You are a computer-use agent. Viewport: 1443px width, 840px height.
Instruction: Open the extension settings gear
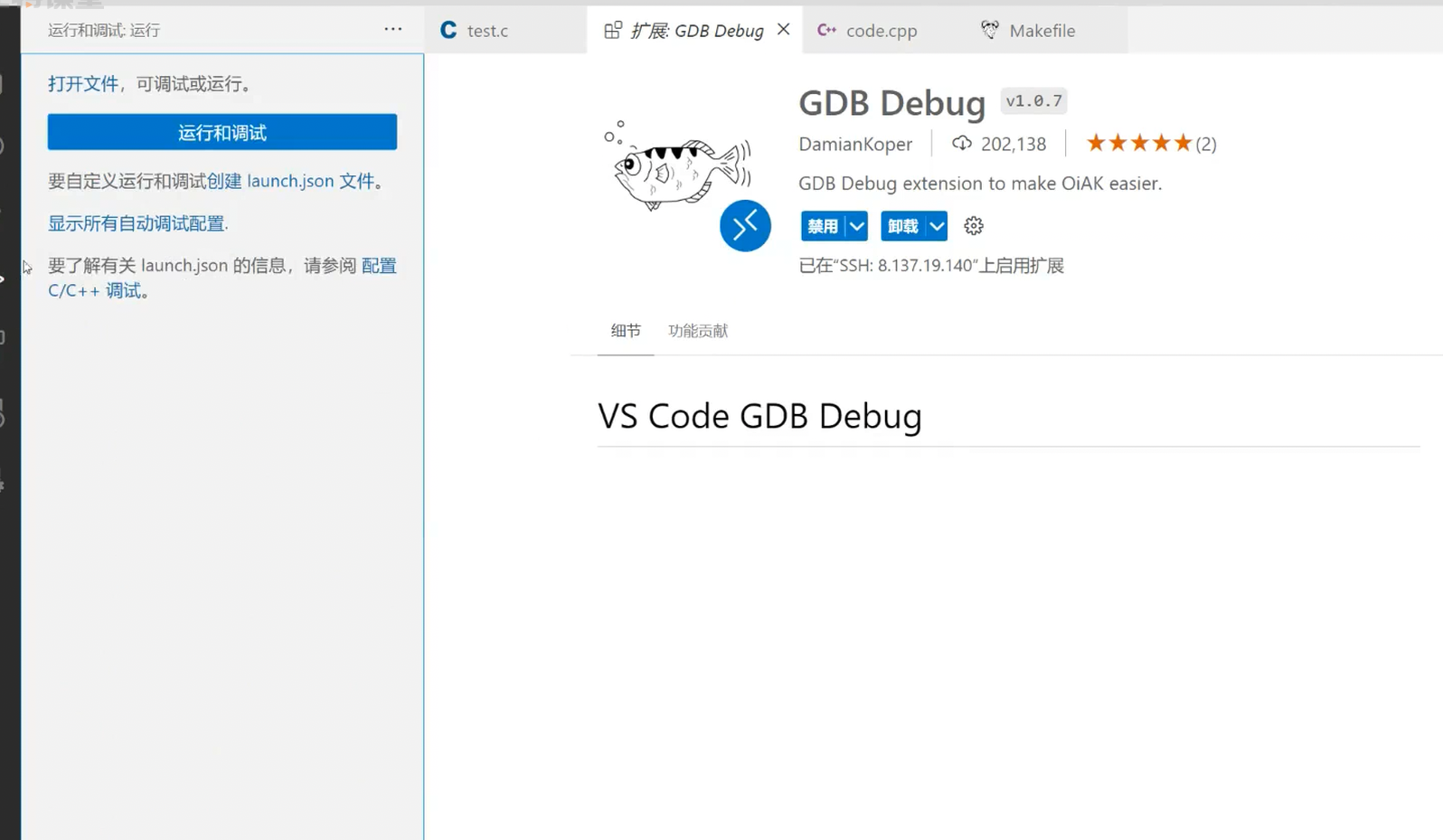click(x=973, y=226)
